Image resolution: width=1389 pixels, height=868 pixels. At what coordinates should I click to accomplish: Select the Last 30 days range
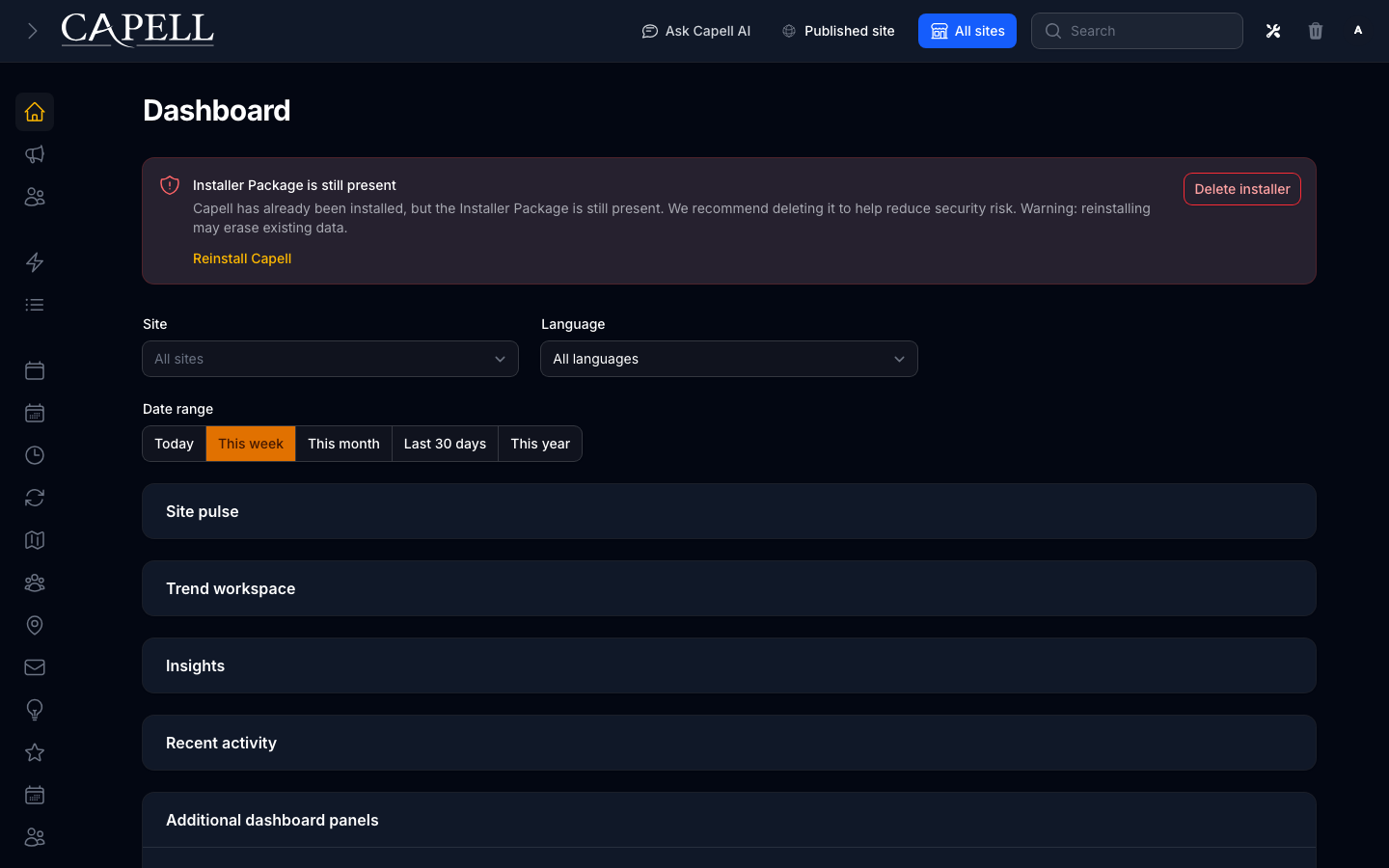(x=445, y=444)
